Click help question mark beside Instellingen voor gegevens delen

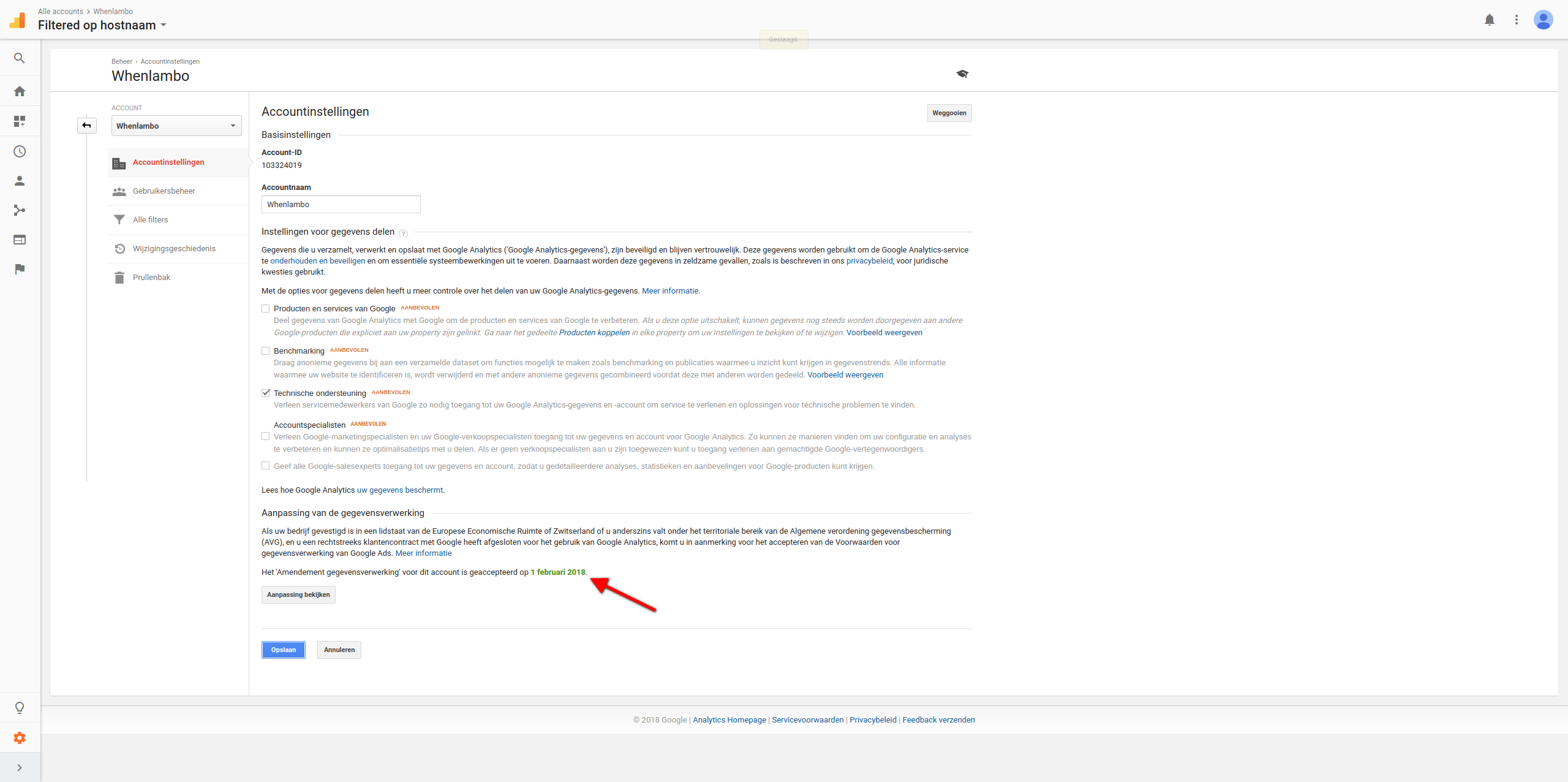pos(403,233)
